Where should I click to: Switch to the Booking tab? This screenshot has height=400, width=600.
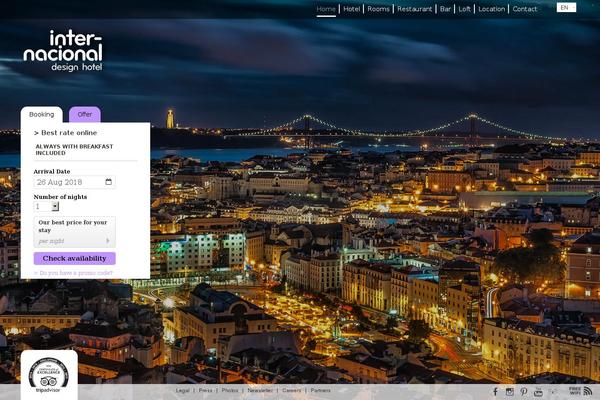[42, 114]
